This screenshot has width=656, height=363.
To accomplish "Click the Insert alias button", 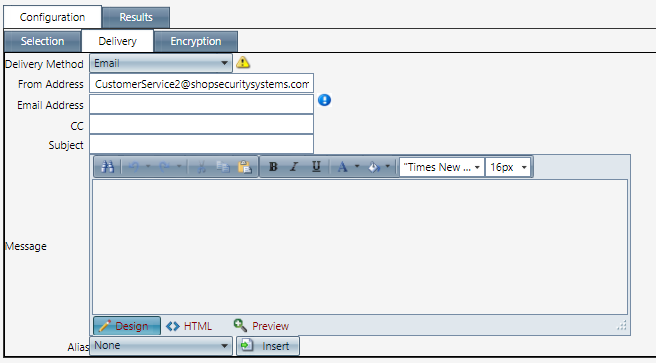I will [x=268, y=346].
